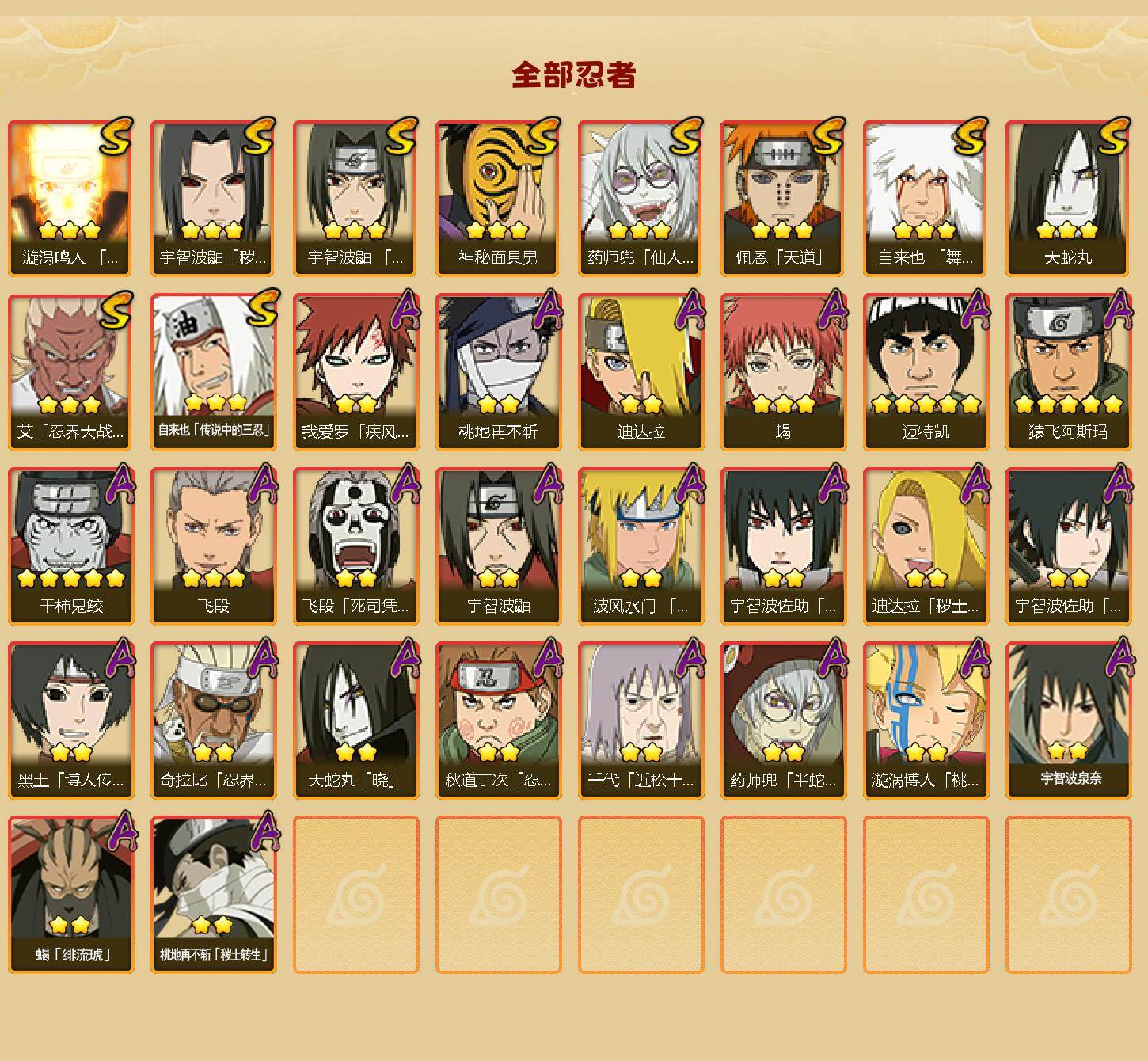Open the 桃地再不斩 A-rank card
The width and height of the screenshot is (1148, 1061).
[498, 372]
